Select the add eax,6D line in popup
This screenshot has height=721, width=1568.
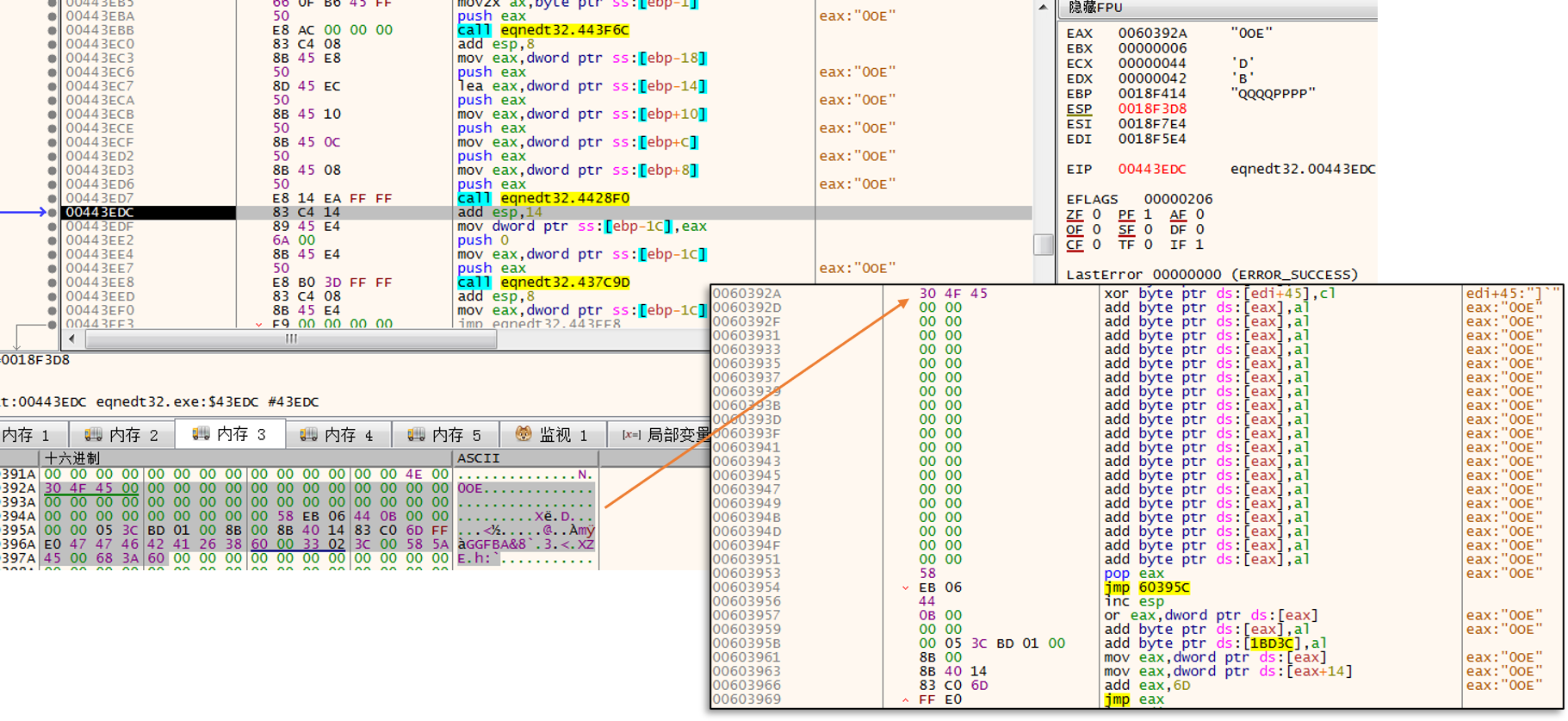point(1147,686)
